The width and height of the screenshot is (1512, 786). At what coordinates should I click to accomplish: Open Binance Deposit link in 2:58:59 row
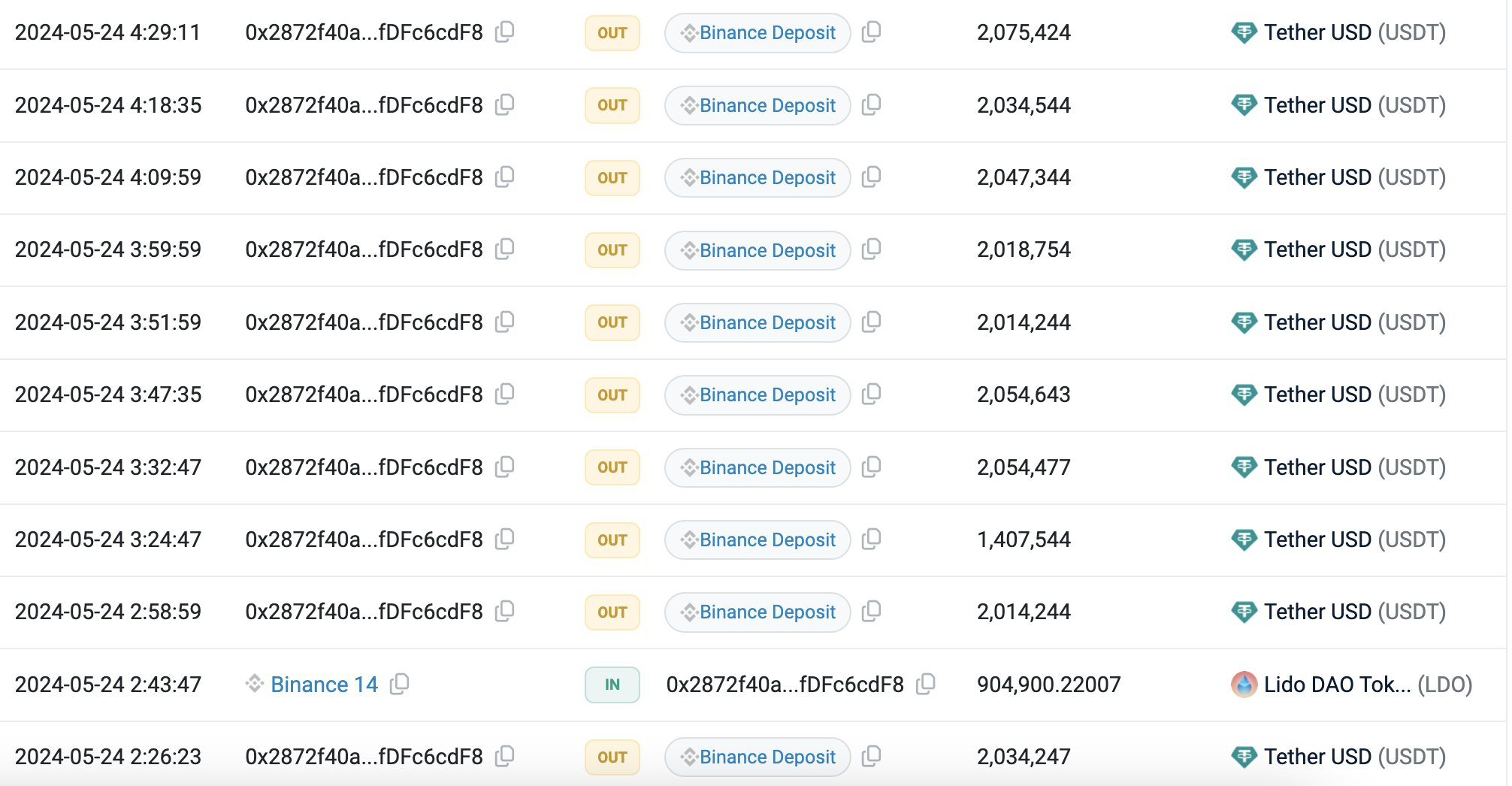(x=758, y=612)
